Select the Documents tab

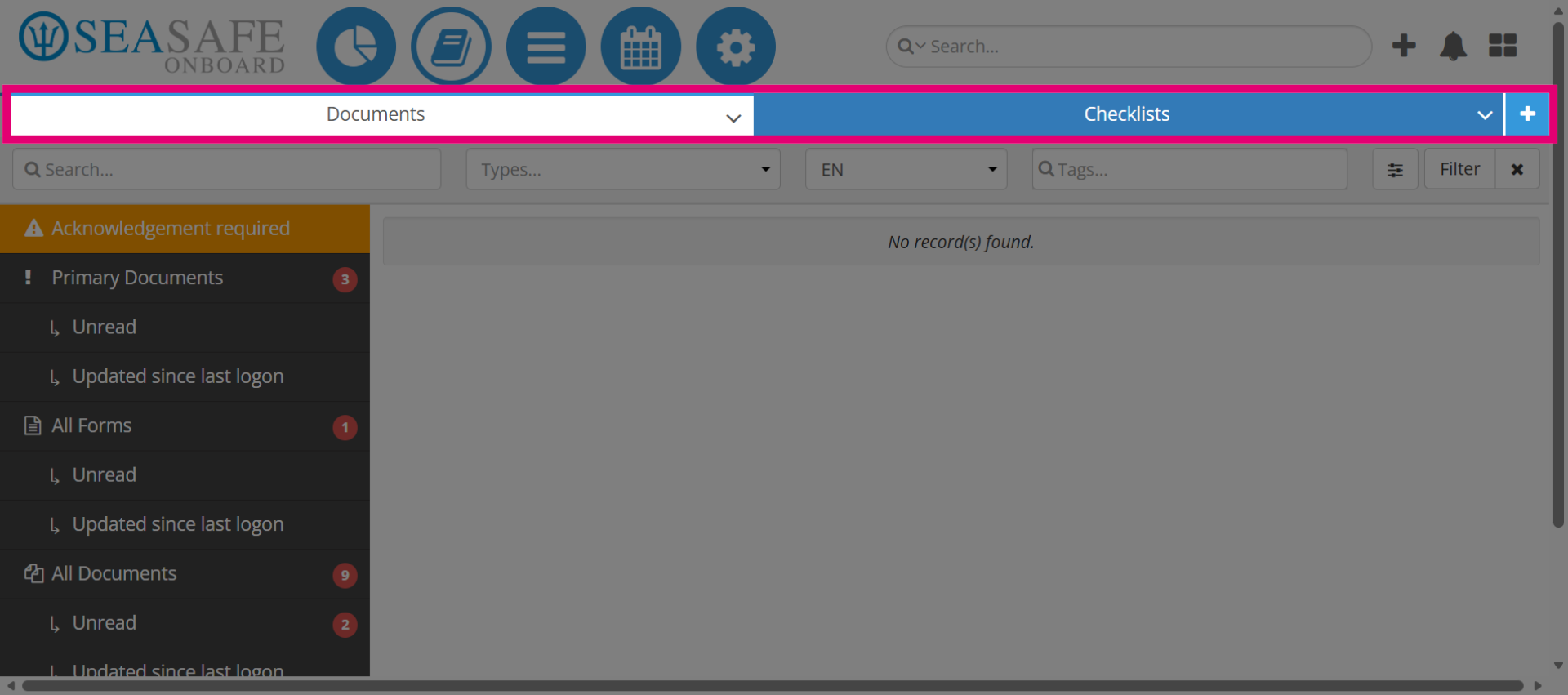(x=381, y=114)
